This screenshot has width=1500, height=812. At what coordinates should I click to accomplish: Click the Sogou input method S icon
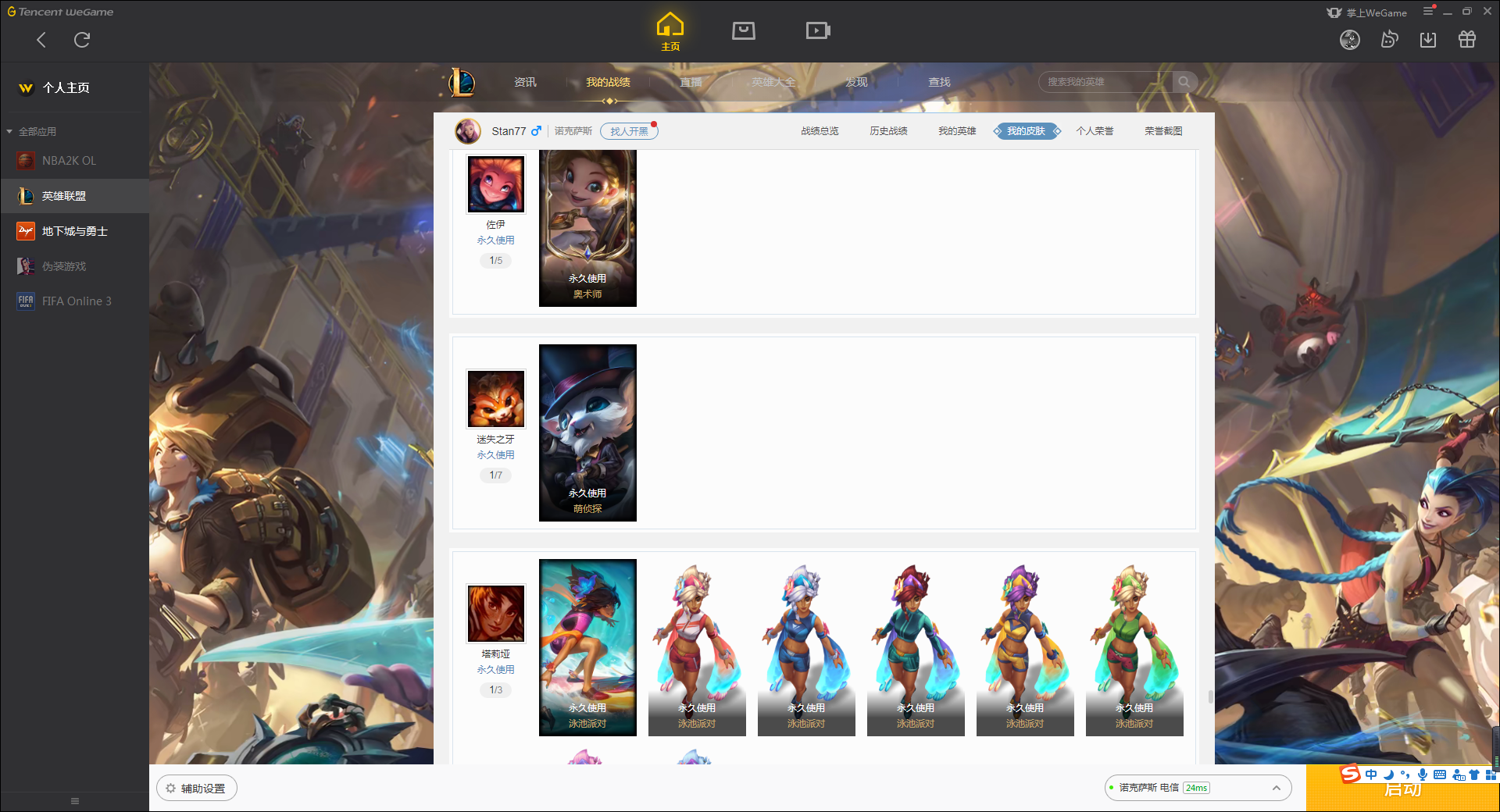pyautogui.click(x=1350, y=775)
